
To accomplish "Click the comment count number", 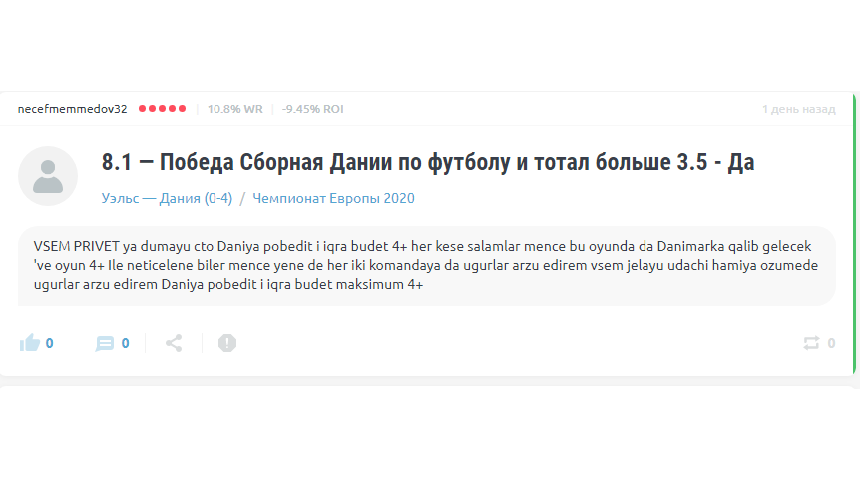I will (x=126, y=343).
